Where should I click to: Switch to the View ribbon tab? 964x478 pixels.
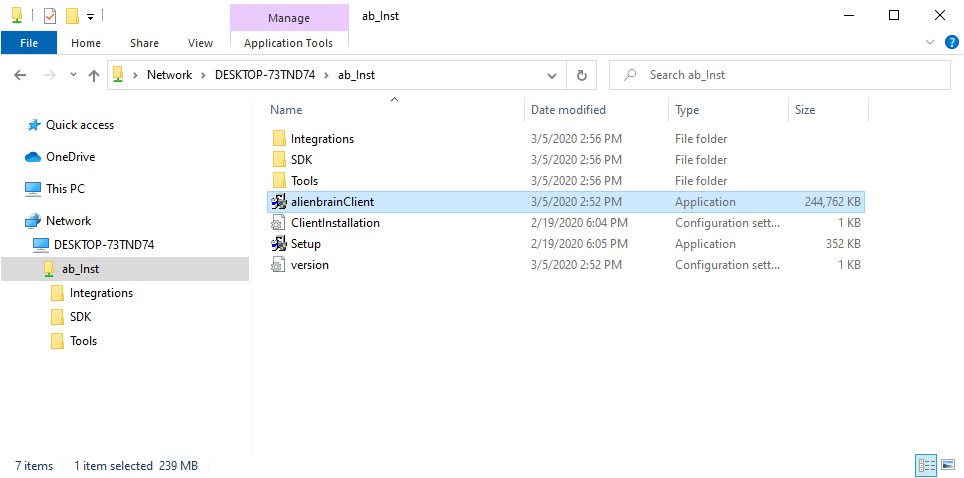(200, 43)
